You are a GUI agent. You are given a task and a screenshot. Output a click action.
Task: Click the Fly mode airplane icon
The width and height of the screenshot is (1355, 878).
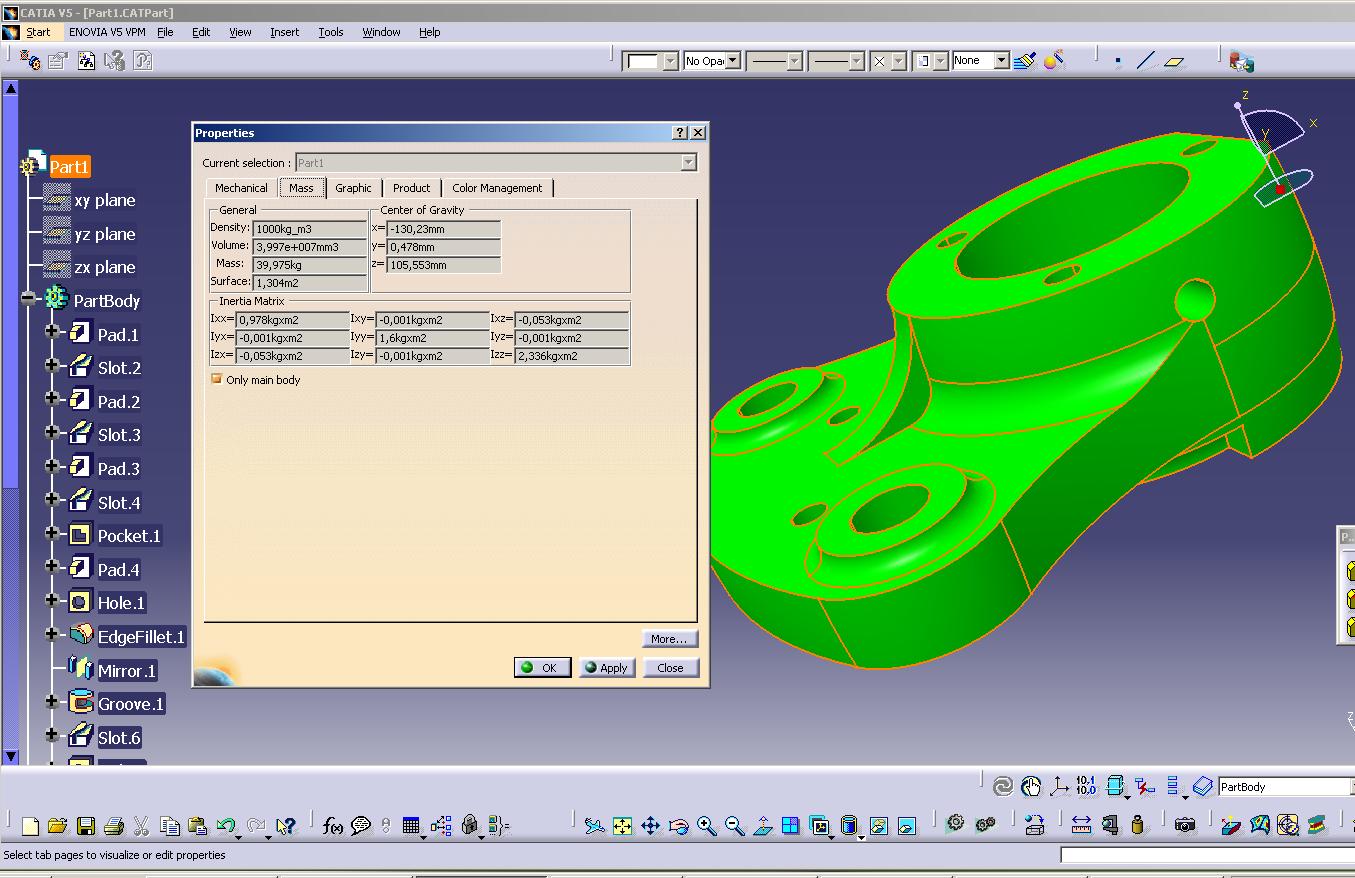pyautogui.click(x=594, y=826)
